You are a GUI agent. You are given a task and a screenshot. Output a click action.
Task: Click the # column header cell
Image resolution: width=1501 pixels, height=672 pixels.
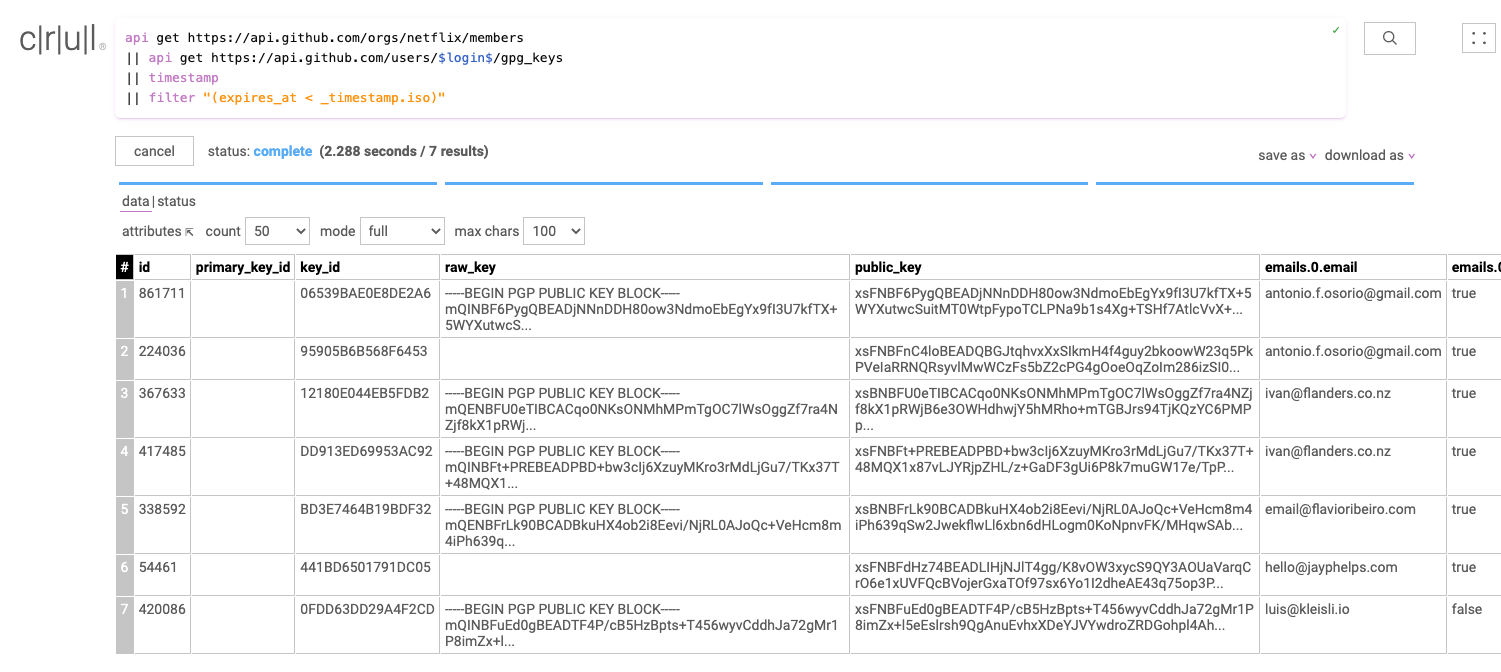(124, 267)
